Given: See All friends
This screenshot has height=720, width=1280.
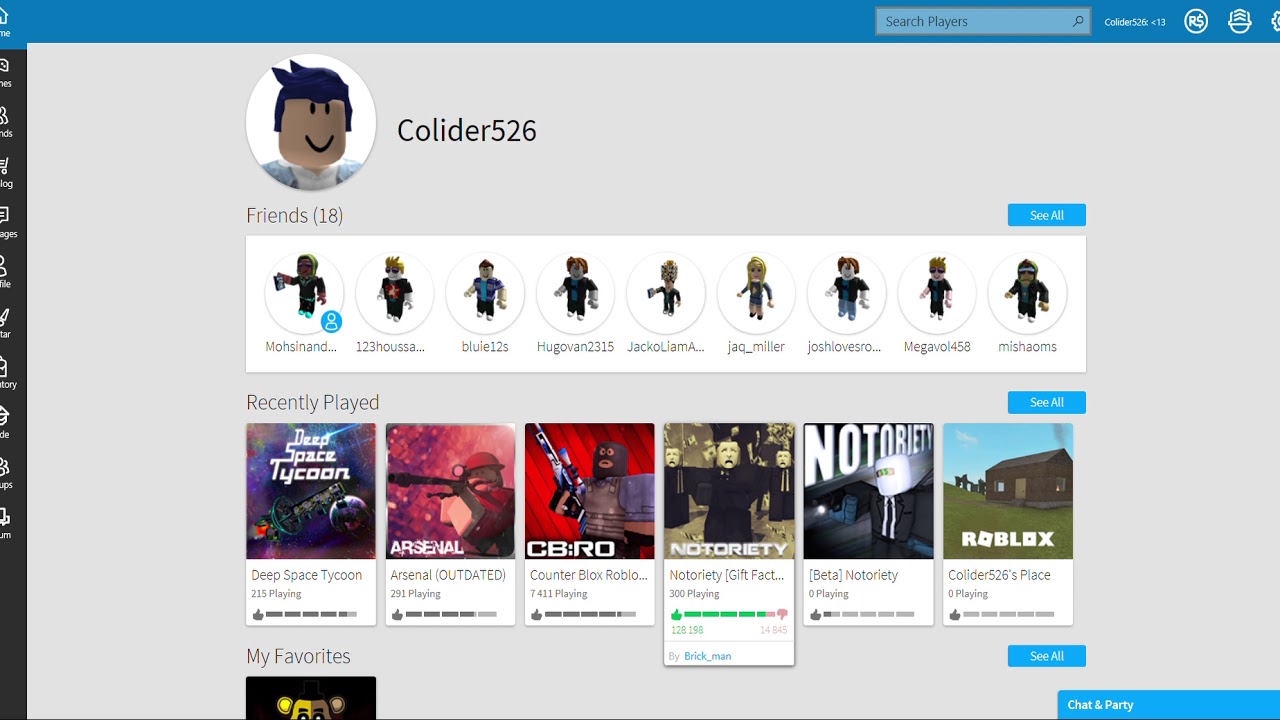Looking at the screenshot, I should click(x=1047, y=215).
